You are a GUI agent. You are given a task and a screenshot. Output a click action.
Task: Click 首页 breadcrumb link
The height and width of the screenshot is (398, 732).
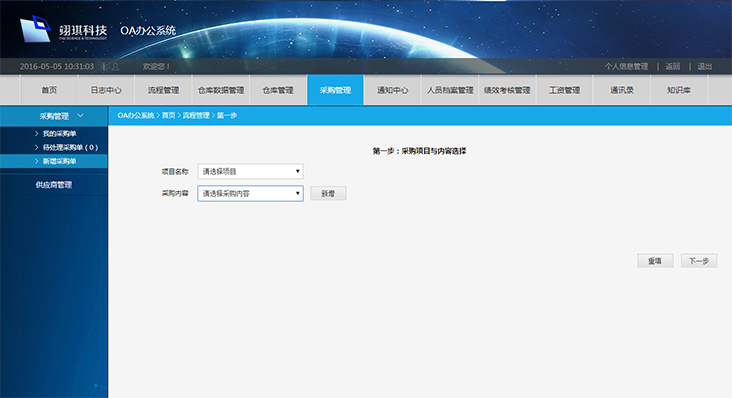[168, 115]
